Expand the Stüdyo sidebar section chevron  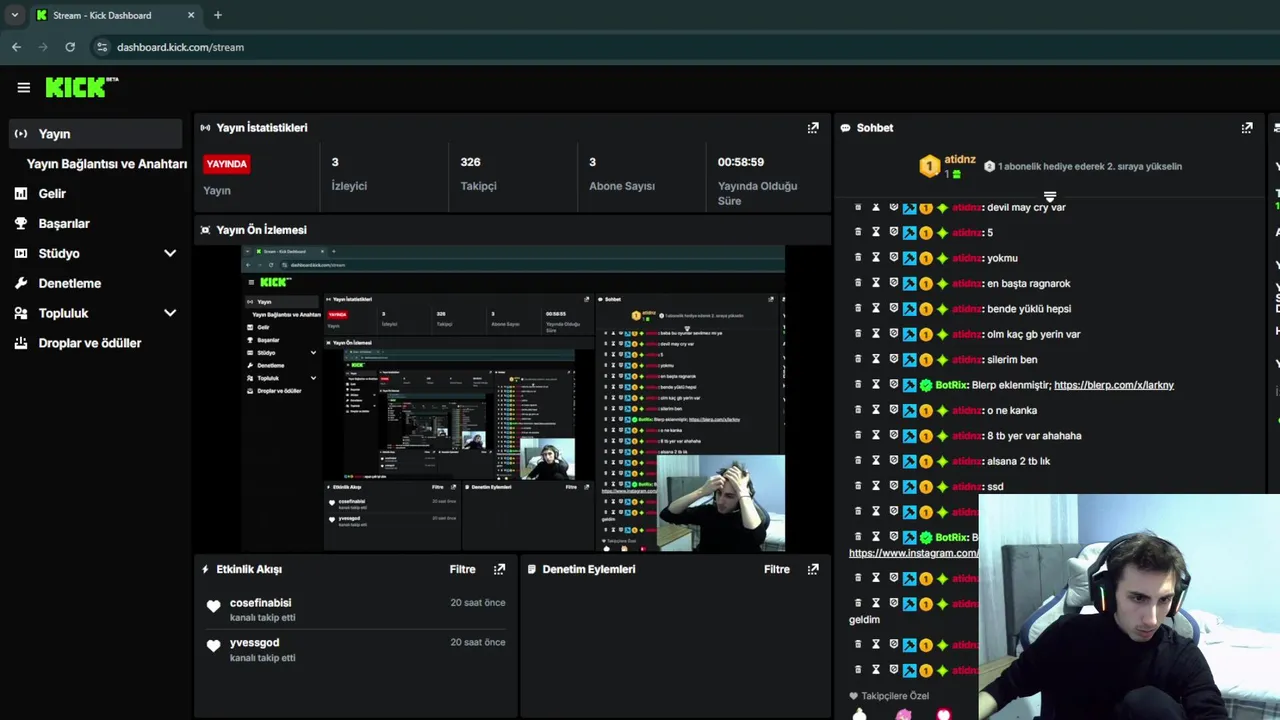coord(170,253)
